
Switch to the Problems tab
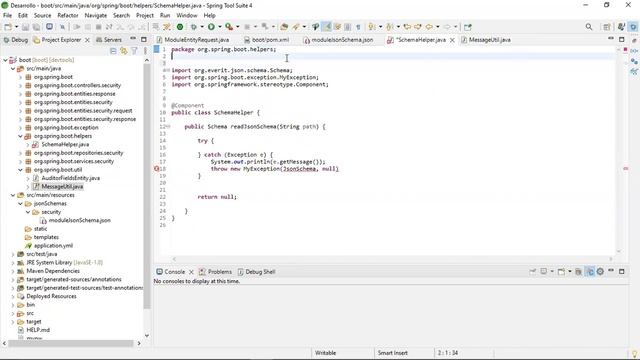tap(216, 272)
